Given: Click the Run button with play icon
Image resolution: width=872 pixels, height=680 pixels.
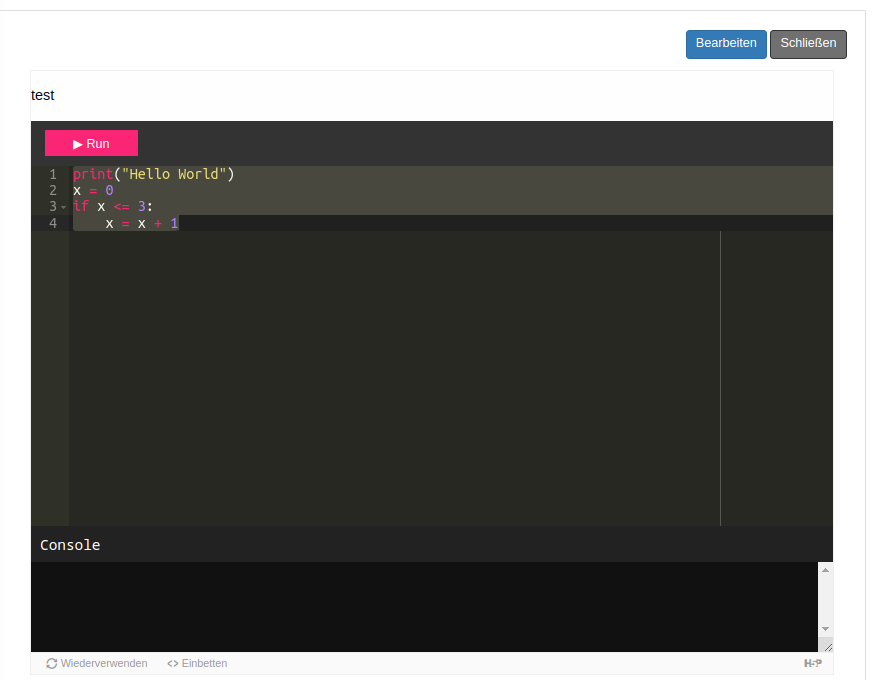Looking at the screenshot, I should (91, 143).
